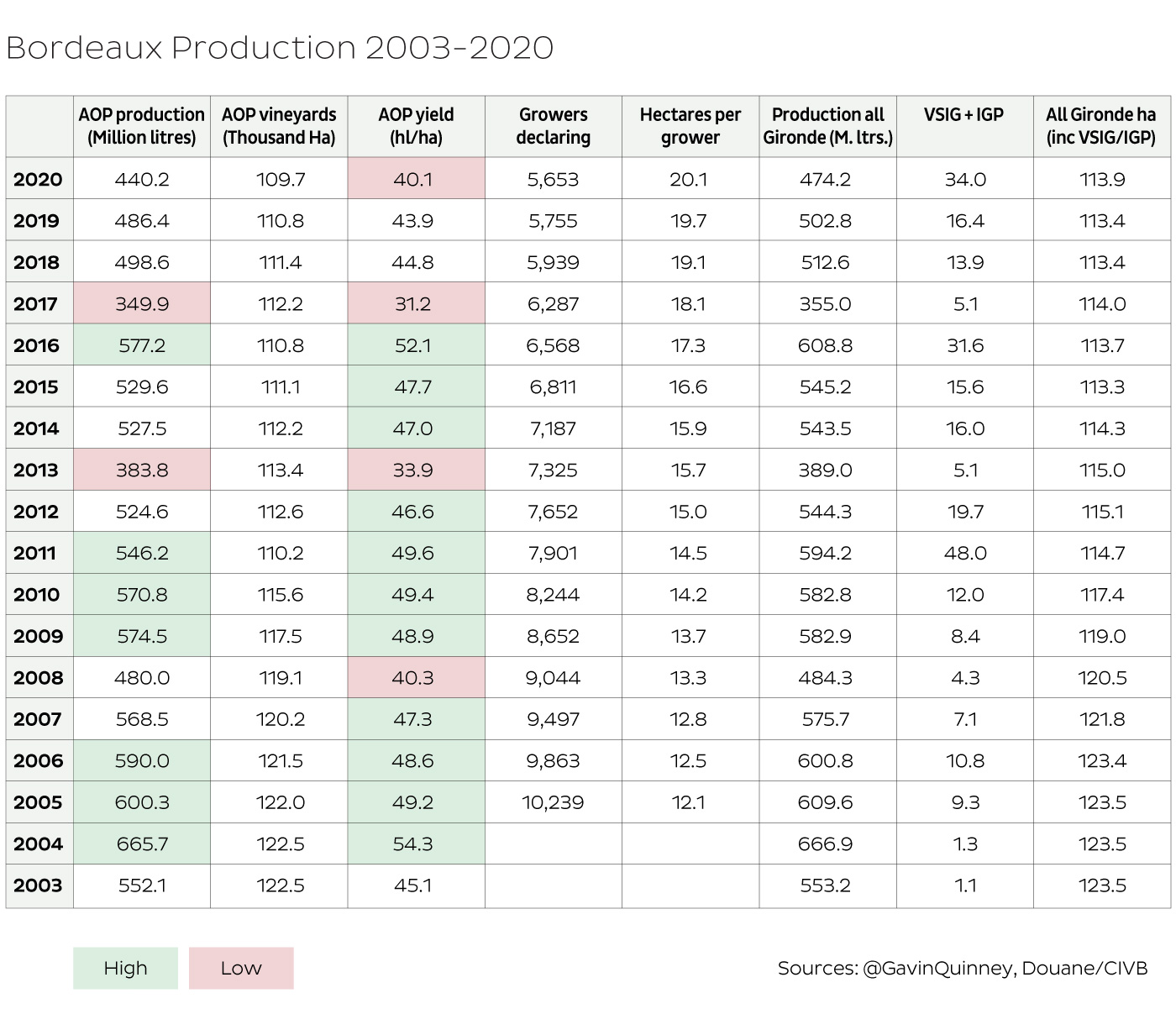Viewport: 1176px width, 1009px height.
Task: Click the Bordeaux Production 2003-2020 title
Action: 280,48
